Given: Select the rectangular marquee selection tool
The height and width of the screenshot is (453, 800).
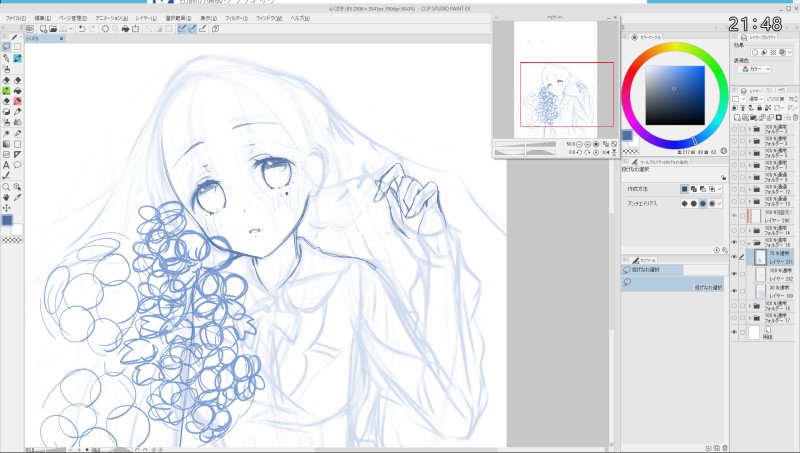Looking at the screenshot, I should (17, 46).
